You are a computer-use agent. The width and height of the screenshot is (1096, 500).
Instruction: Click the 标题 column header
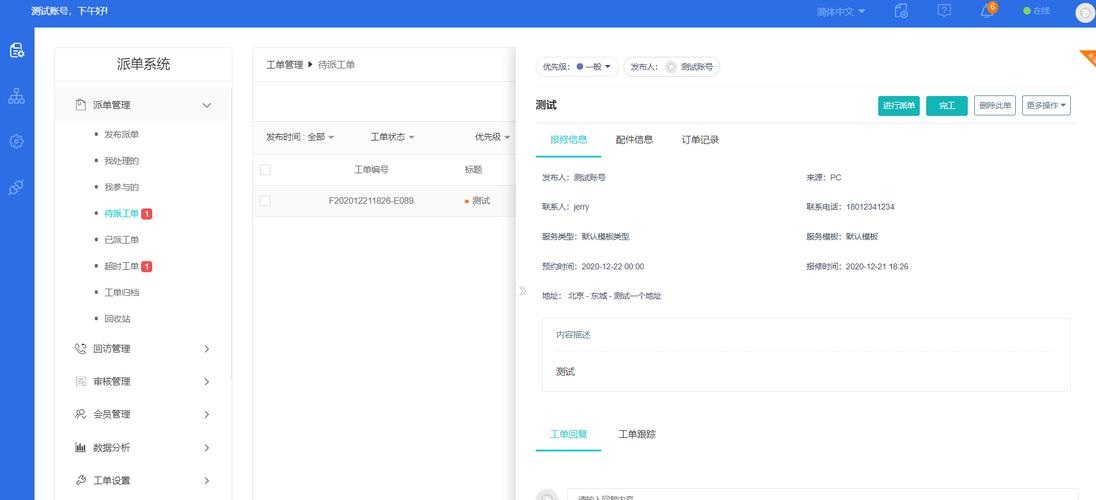click(x=473, y=169)
